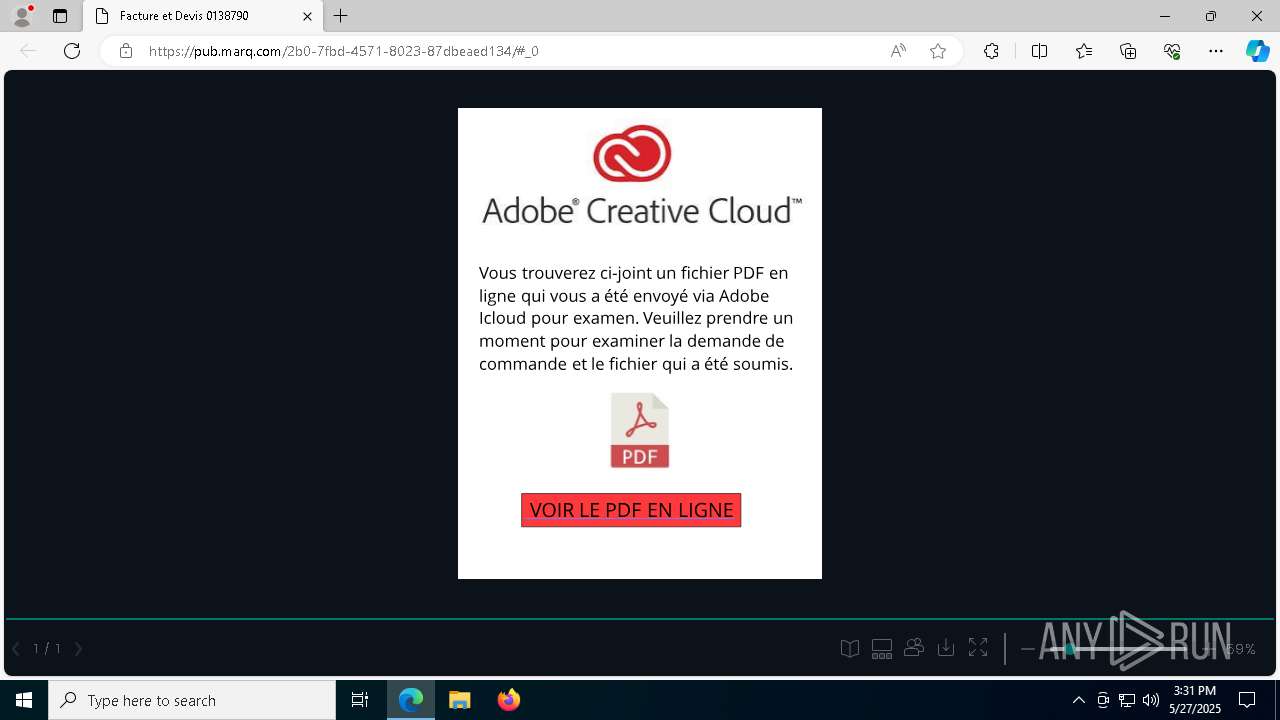Click the PDF file icon in the document

[640, 430]
